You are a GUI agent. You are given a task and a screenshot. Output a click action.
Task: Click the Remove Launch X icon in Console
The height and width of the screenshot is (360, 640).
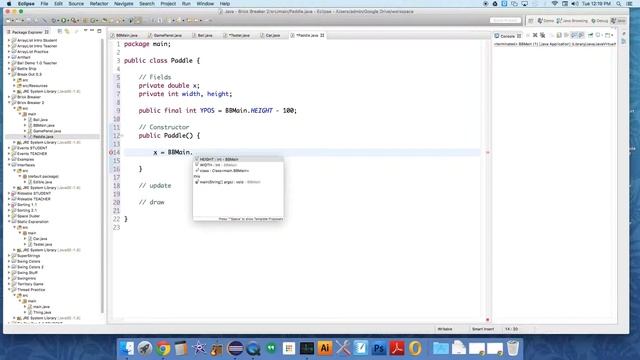pyautogui.click(x=535, y=36)
